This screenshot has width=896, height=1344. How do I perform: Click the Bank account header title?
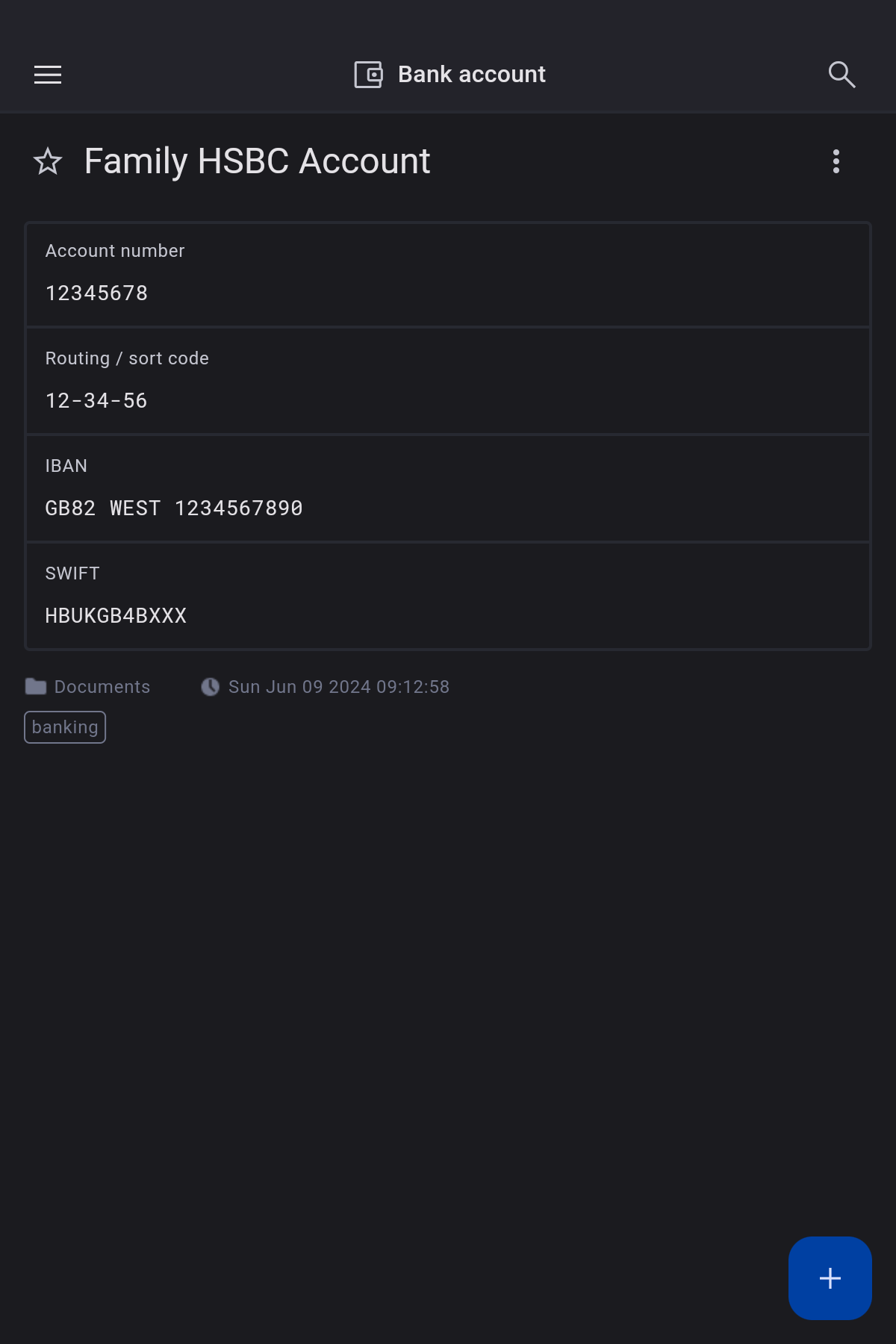(x=472, y=75)
